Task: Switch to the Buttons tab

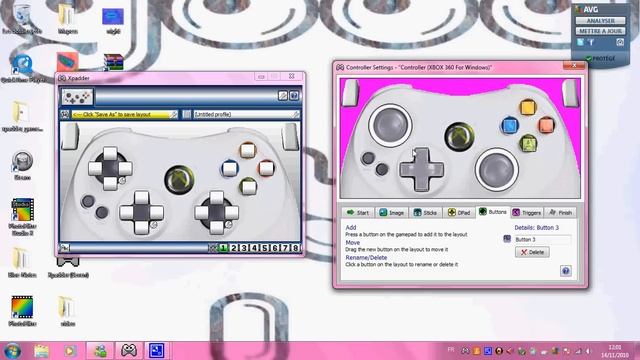Action: [x=493, y=212]
